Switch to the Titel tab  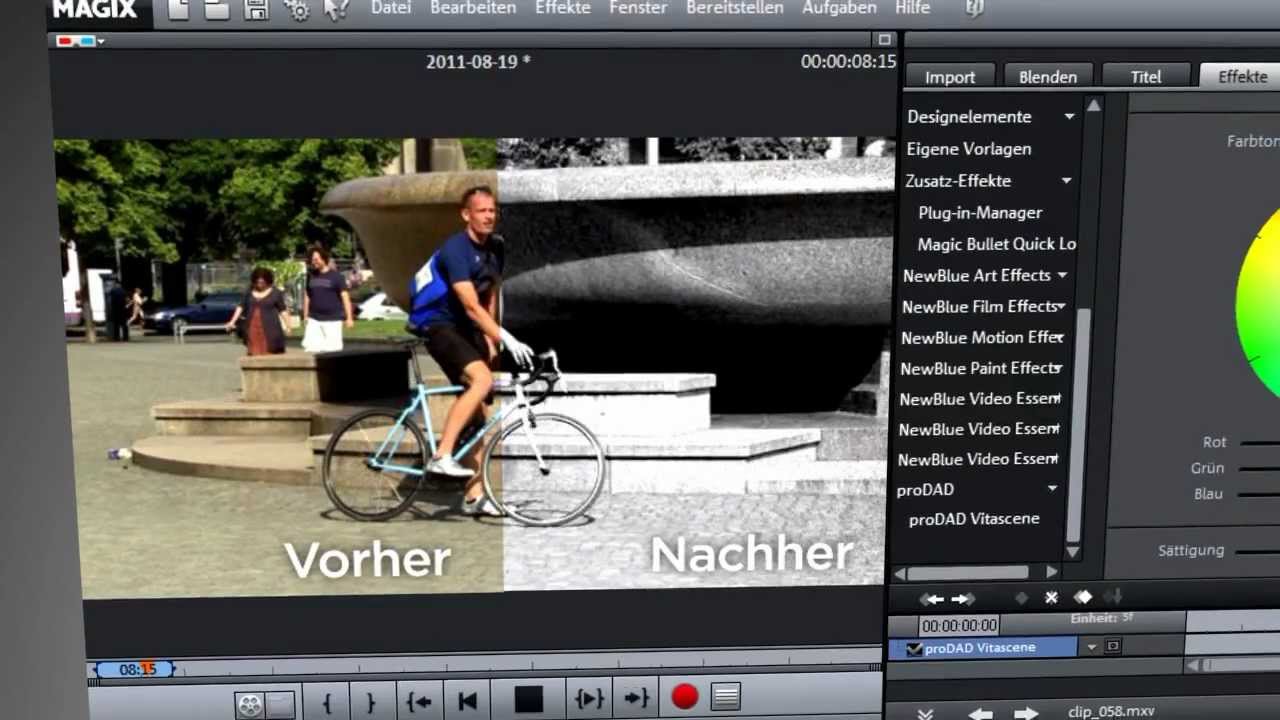pyautogui.click(x=1146, y=77)
